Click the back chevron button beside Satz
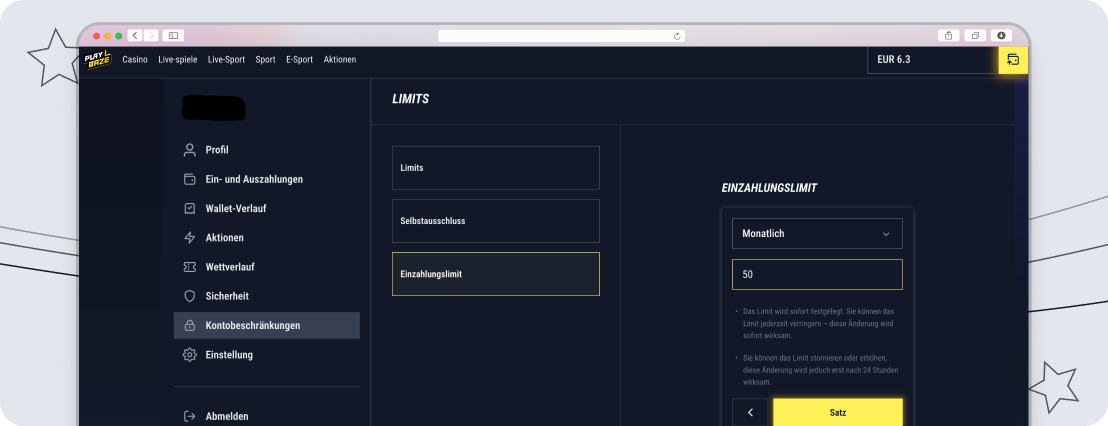The height and width of the screenshot is (426, 1108). [750, 413]
